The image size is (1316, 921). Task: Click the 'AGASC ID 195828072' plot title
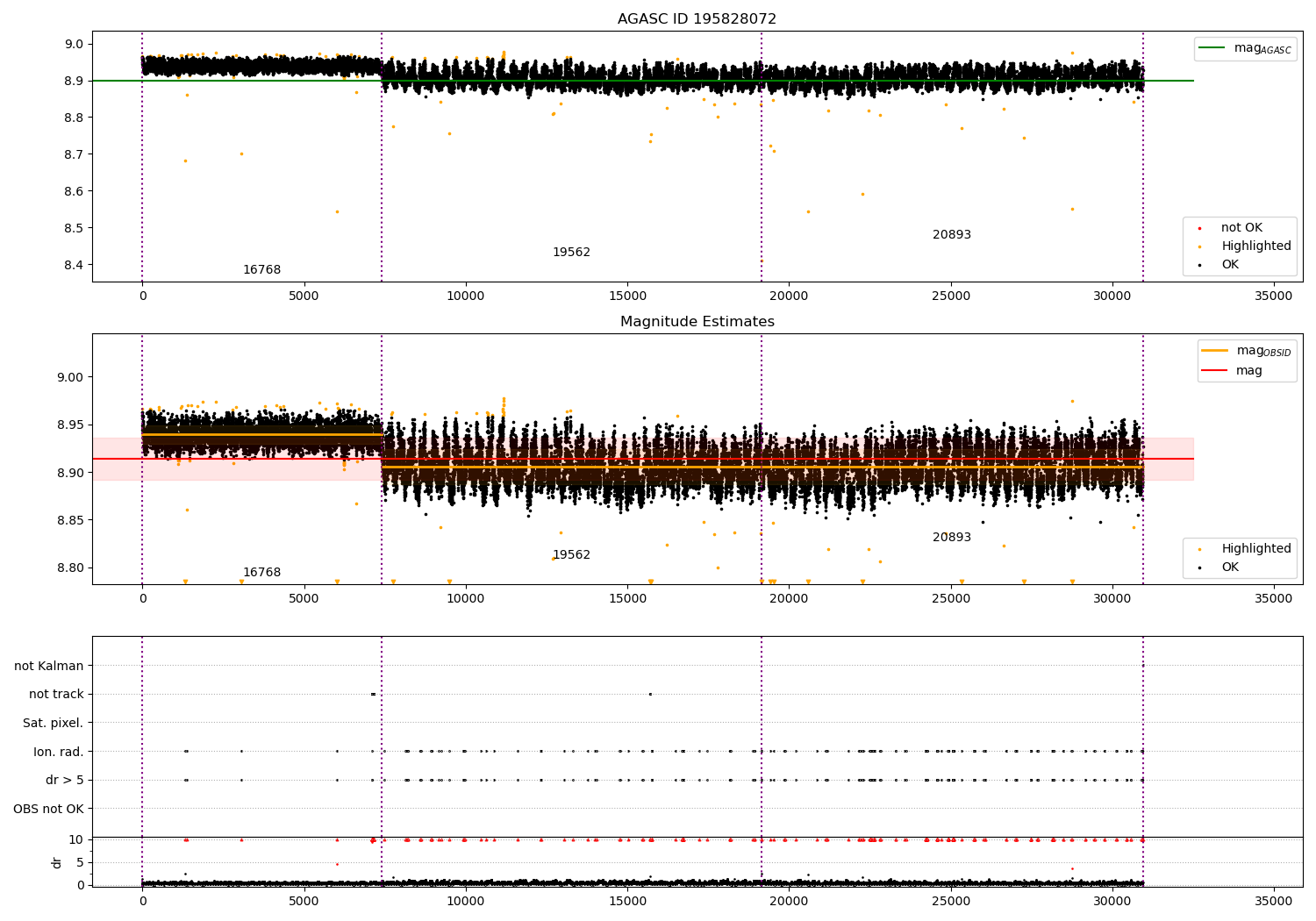tap(697, 19)
